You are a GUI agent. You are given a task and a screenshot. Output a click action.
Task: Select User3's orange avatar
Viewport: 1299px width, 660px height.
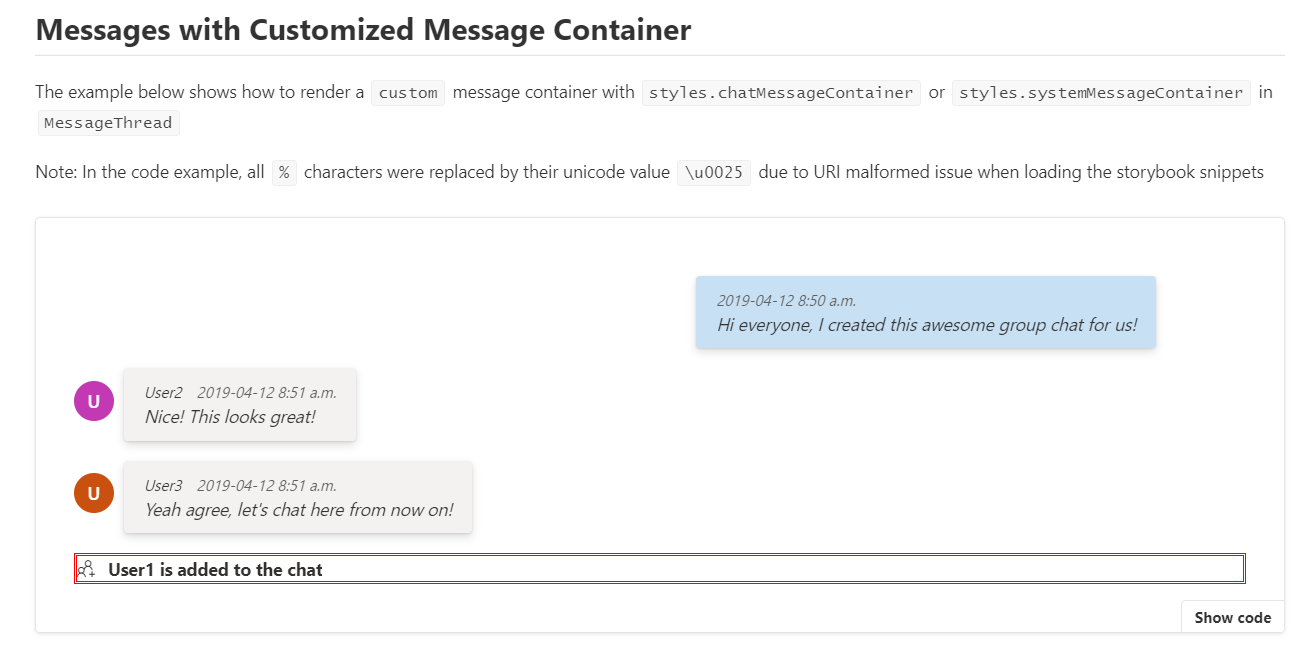click(93, 493)
